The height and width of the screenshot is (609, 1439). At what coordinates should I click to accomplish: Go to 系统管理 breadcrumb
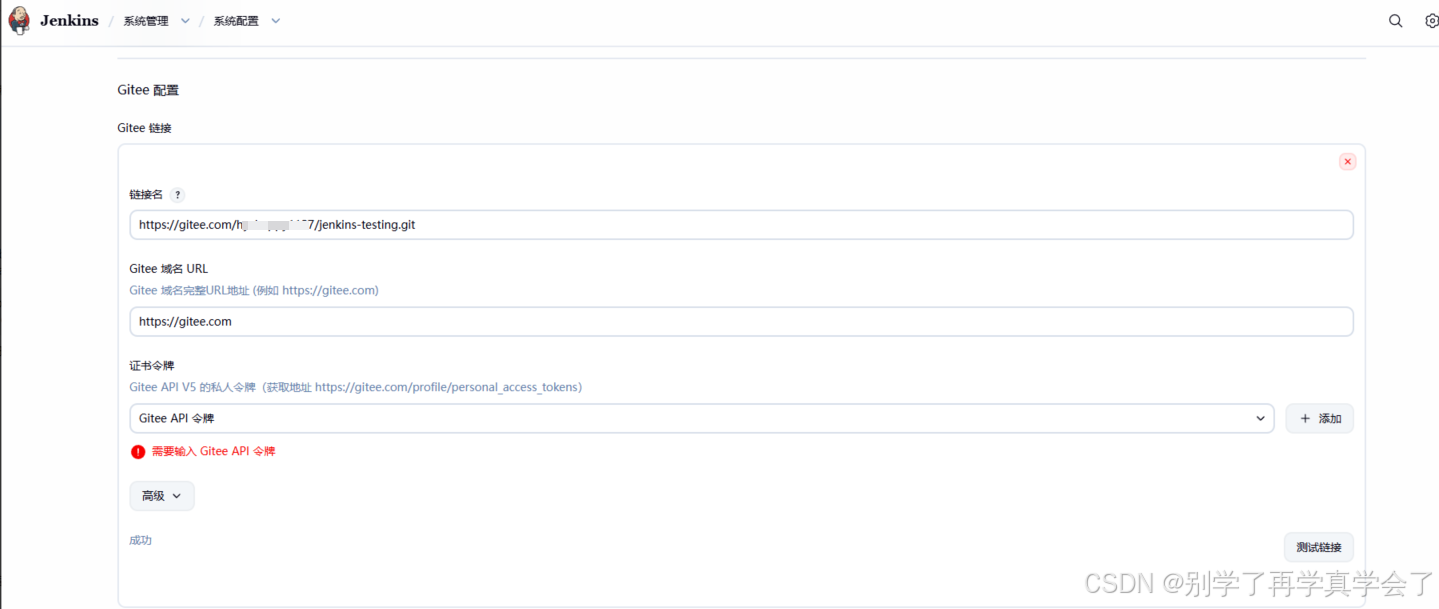146,21
